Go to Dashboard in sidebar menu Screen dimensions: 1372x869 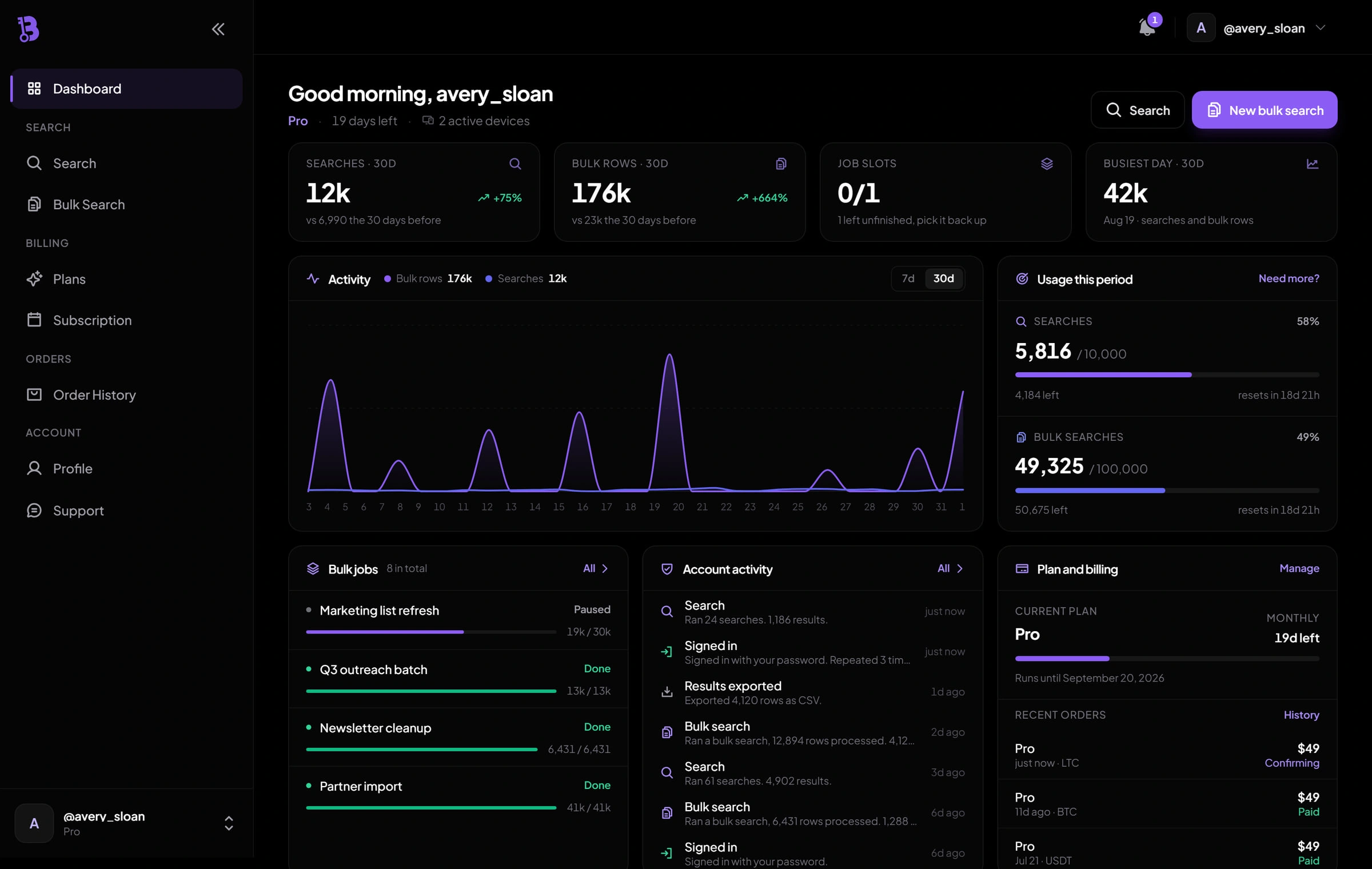click(x=126, y=89)
